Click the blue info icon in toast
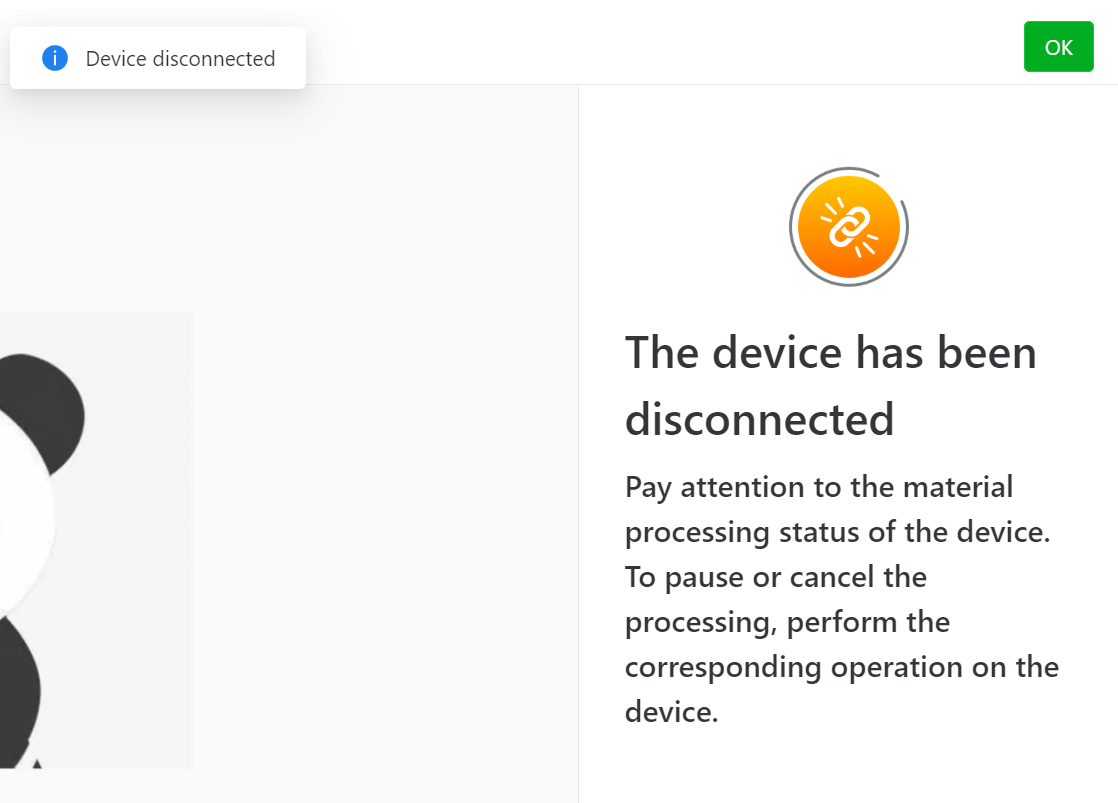The image size is (1118, 803). coord(55,58)
